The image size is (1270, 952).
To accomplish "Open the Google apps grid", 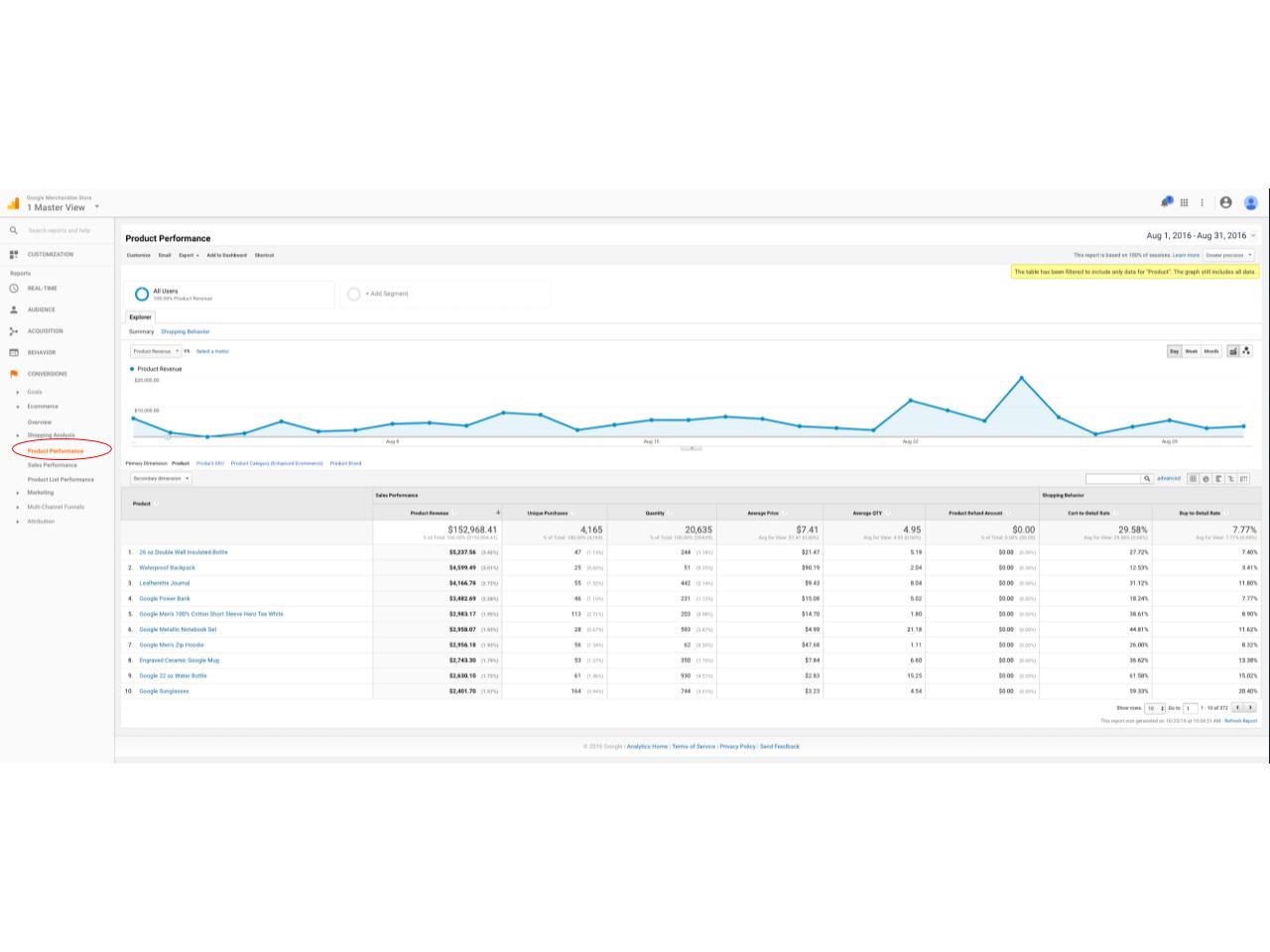I will point(1184,202).
